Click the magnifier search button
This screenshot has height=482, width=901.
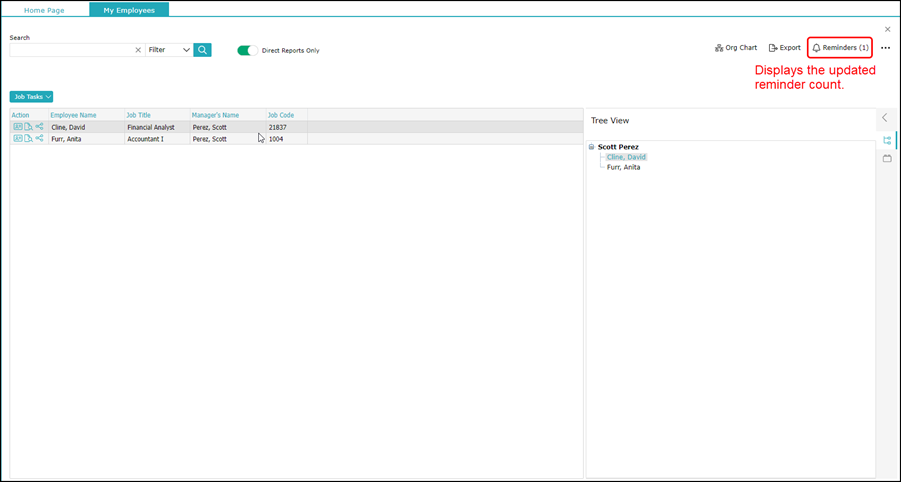(x=202, y=50)
